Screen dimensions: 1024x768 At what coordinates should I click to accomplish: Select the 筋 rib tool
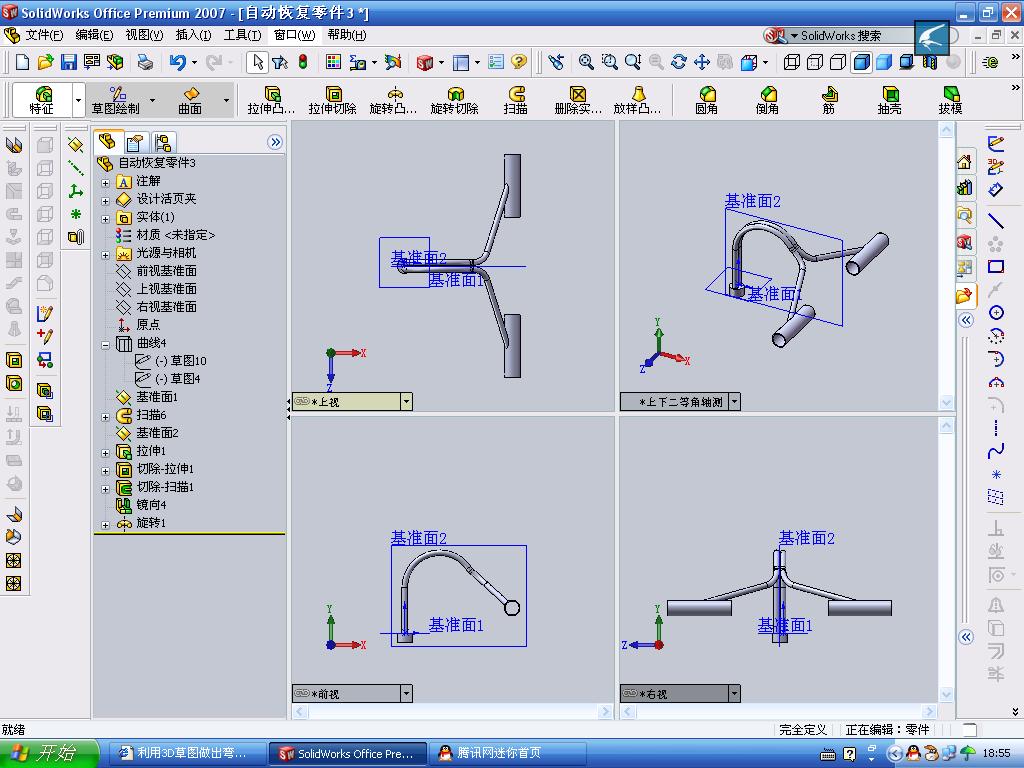click(829, 101)
